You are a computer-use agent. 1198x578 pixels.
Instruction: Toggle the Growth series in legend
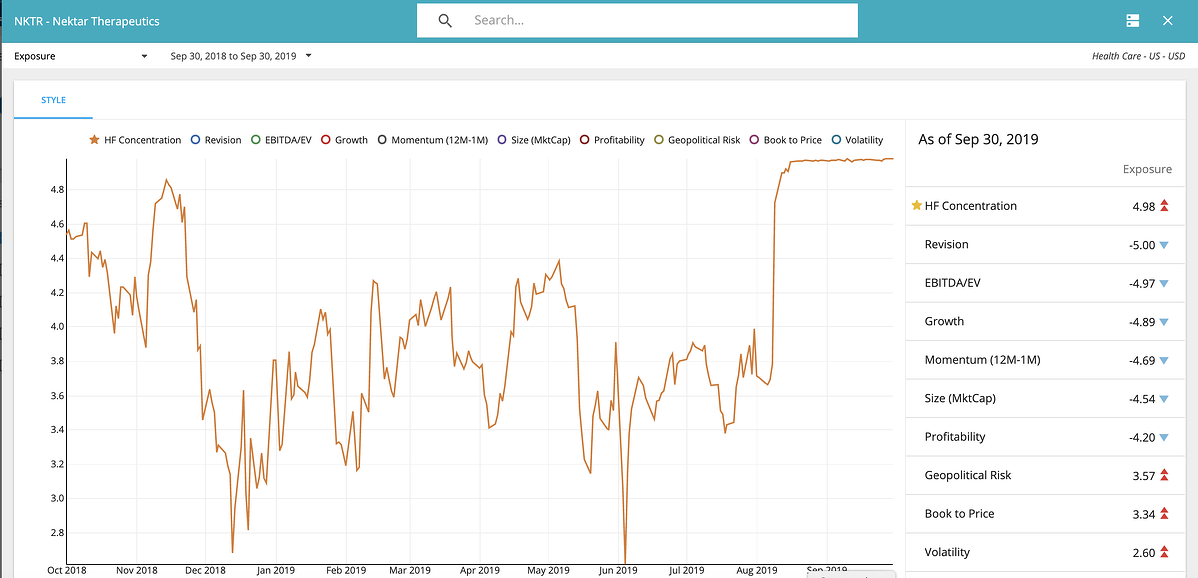(344, 140)
